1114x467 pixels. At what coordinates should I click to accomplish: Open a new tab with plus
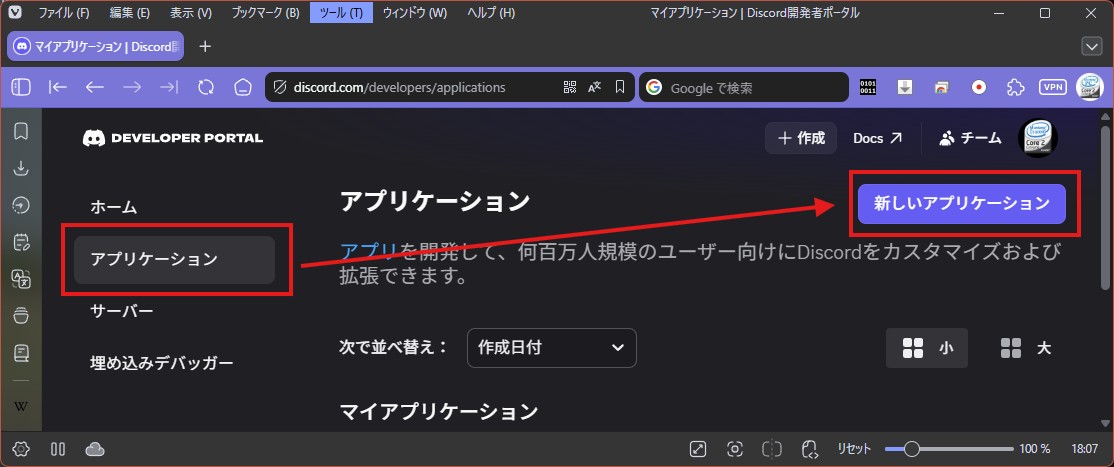205,46
